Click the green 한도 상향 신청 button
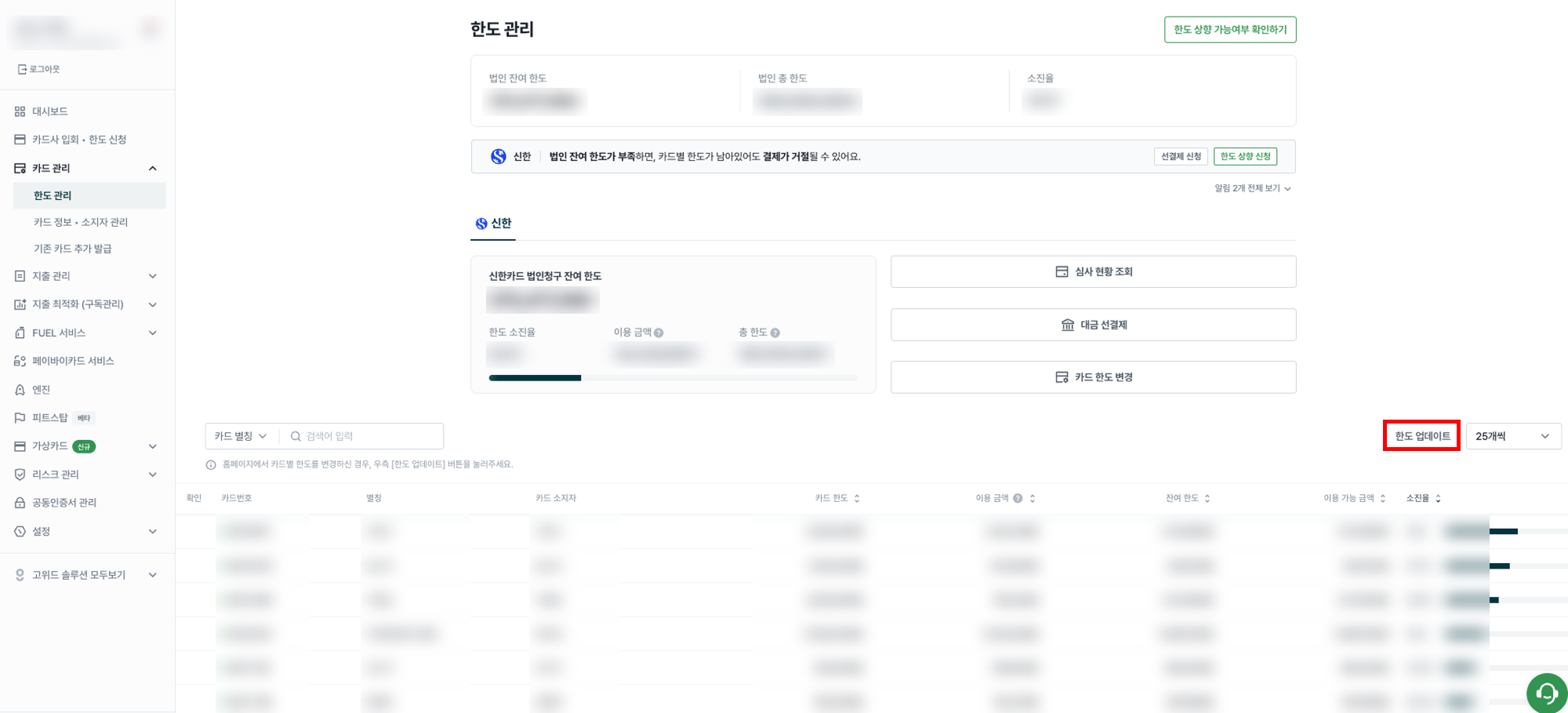The width and height of the screenshot is (1568, 713). (x=1245, y=156)
